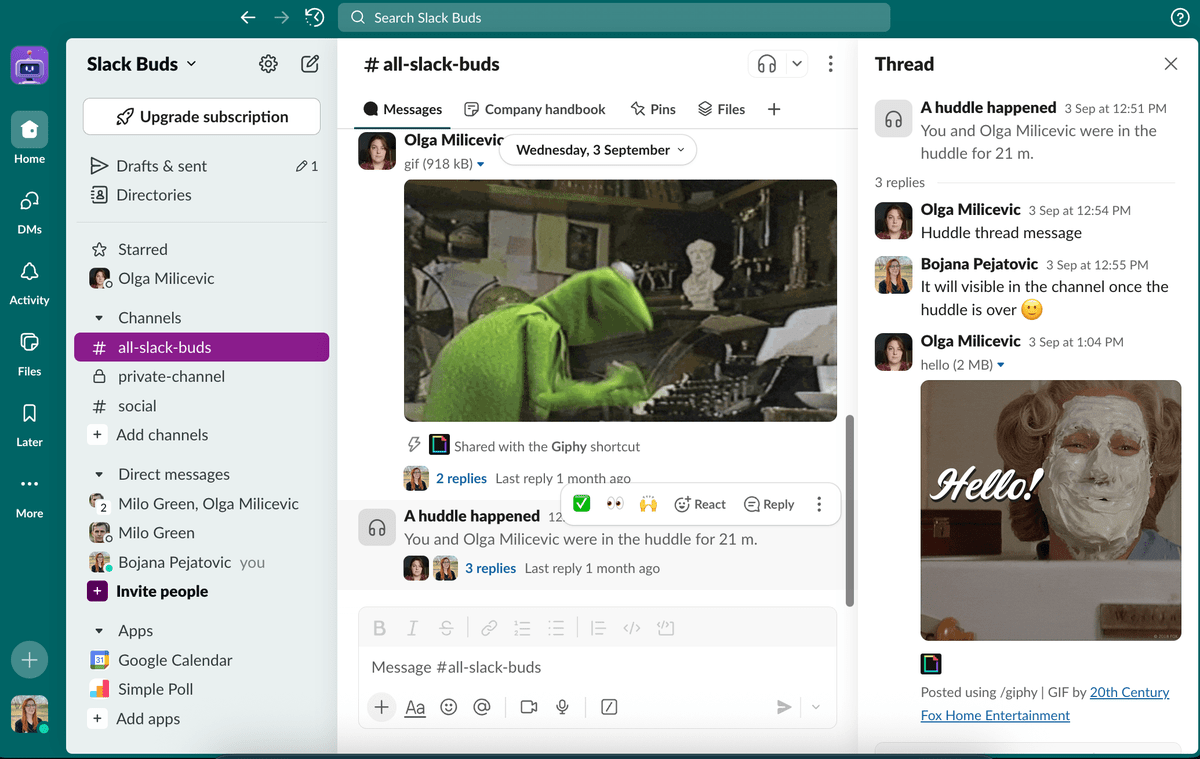Viewport: 1200px width, 759px height.
Task: Open the new message compose icon
Action: point(310,64)
